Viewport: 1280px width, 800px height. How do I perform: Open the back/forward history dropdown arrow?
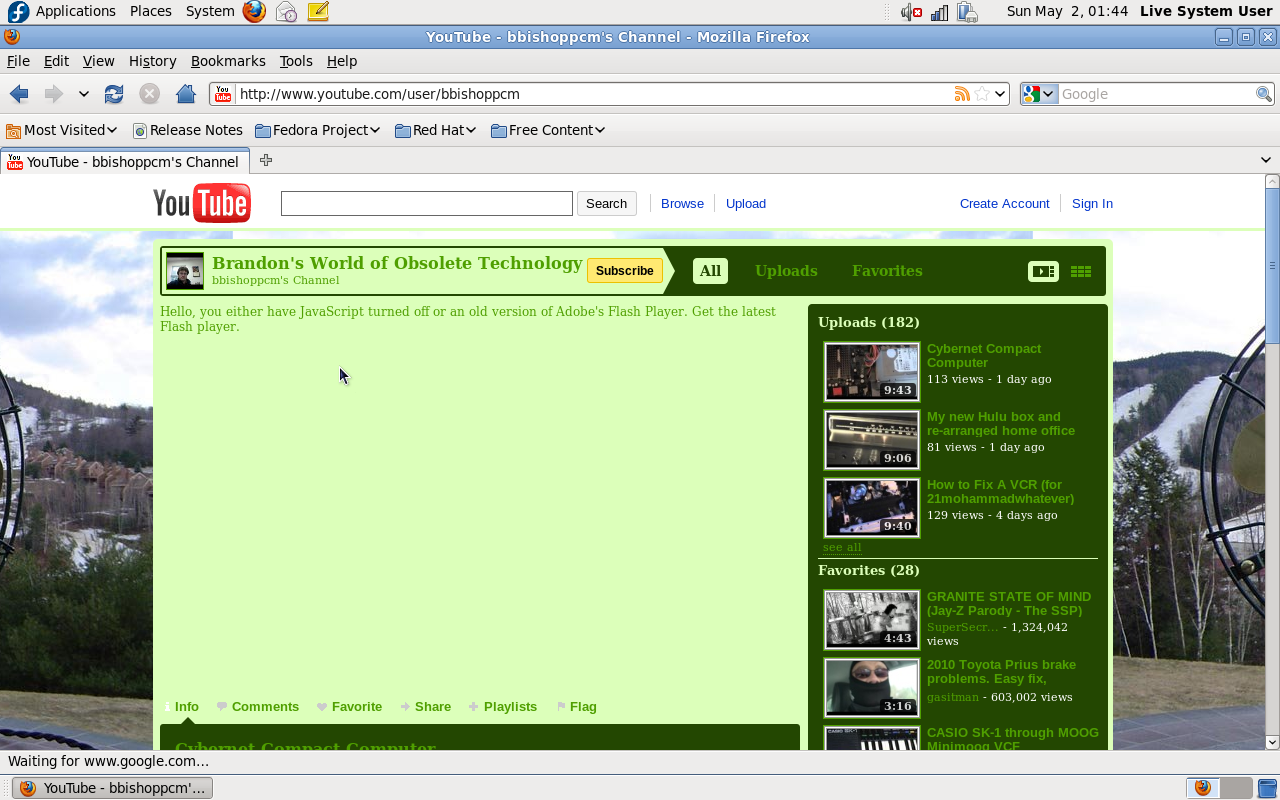tap(84, 94)
